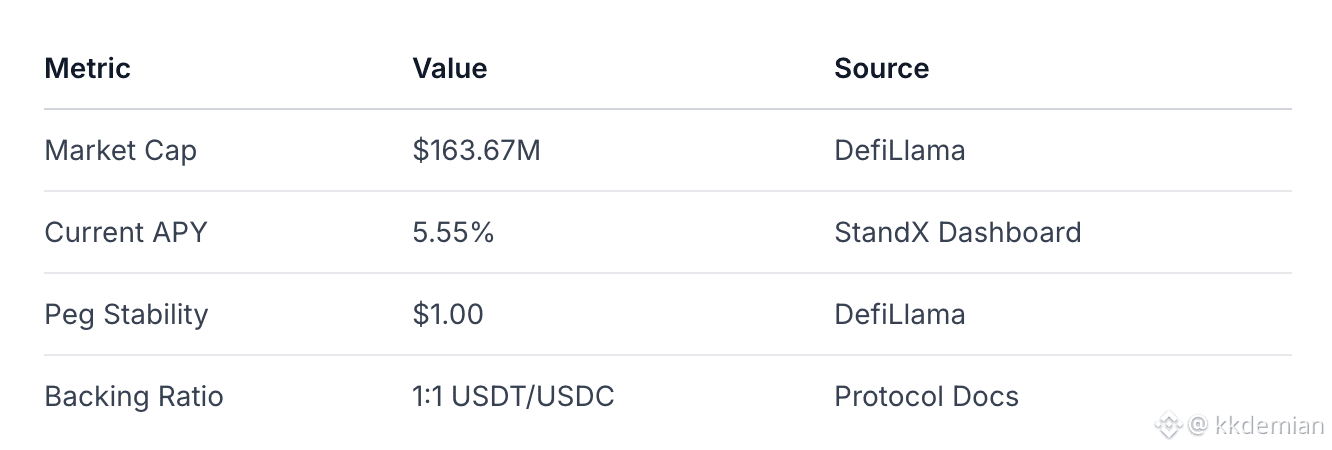
Task: Click the Backing Ratio metric cell
Action: point(134,397)
